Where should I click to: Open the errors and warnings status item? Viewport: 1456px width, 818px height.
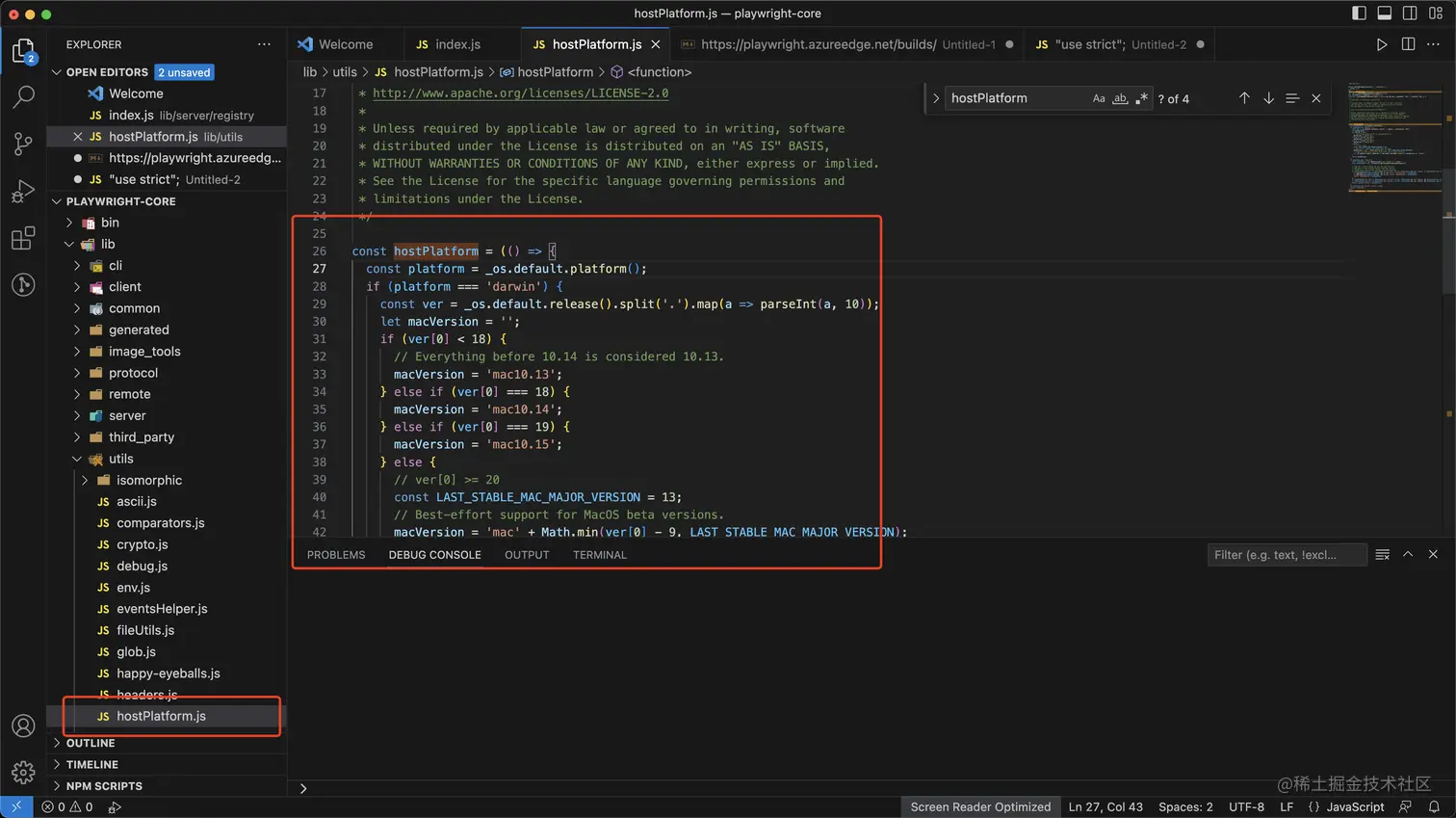[67, 807]
